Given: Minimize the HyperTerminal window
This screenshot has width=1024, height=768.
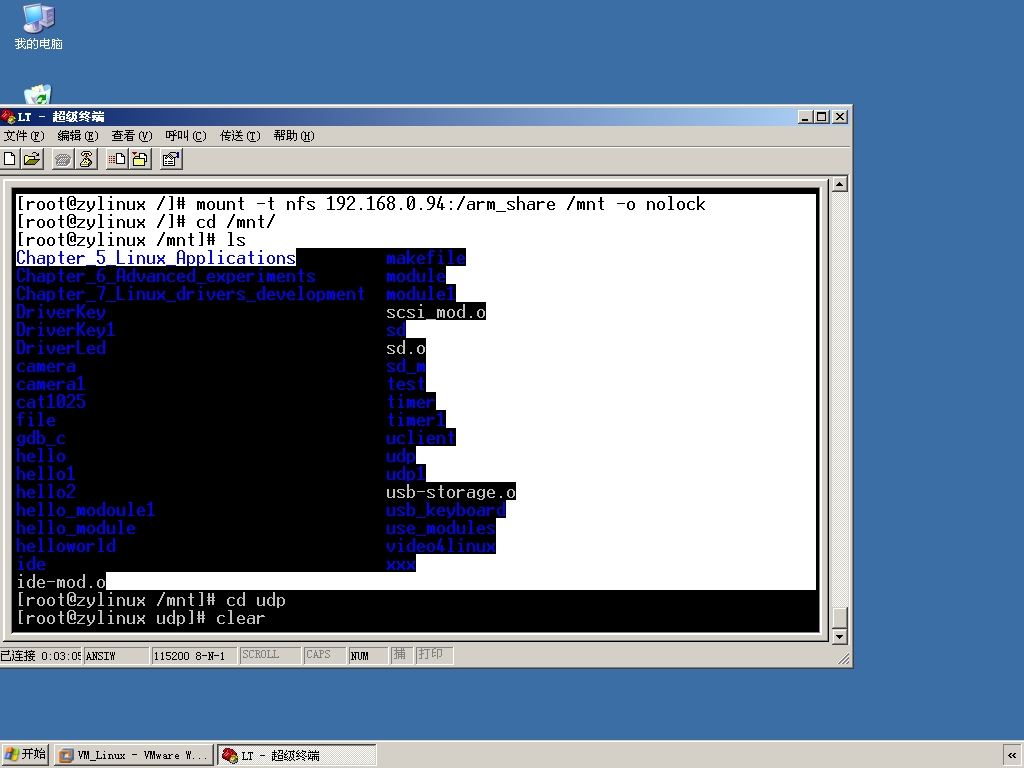Looking at the screenshot, I should coord(806,116).
